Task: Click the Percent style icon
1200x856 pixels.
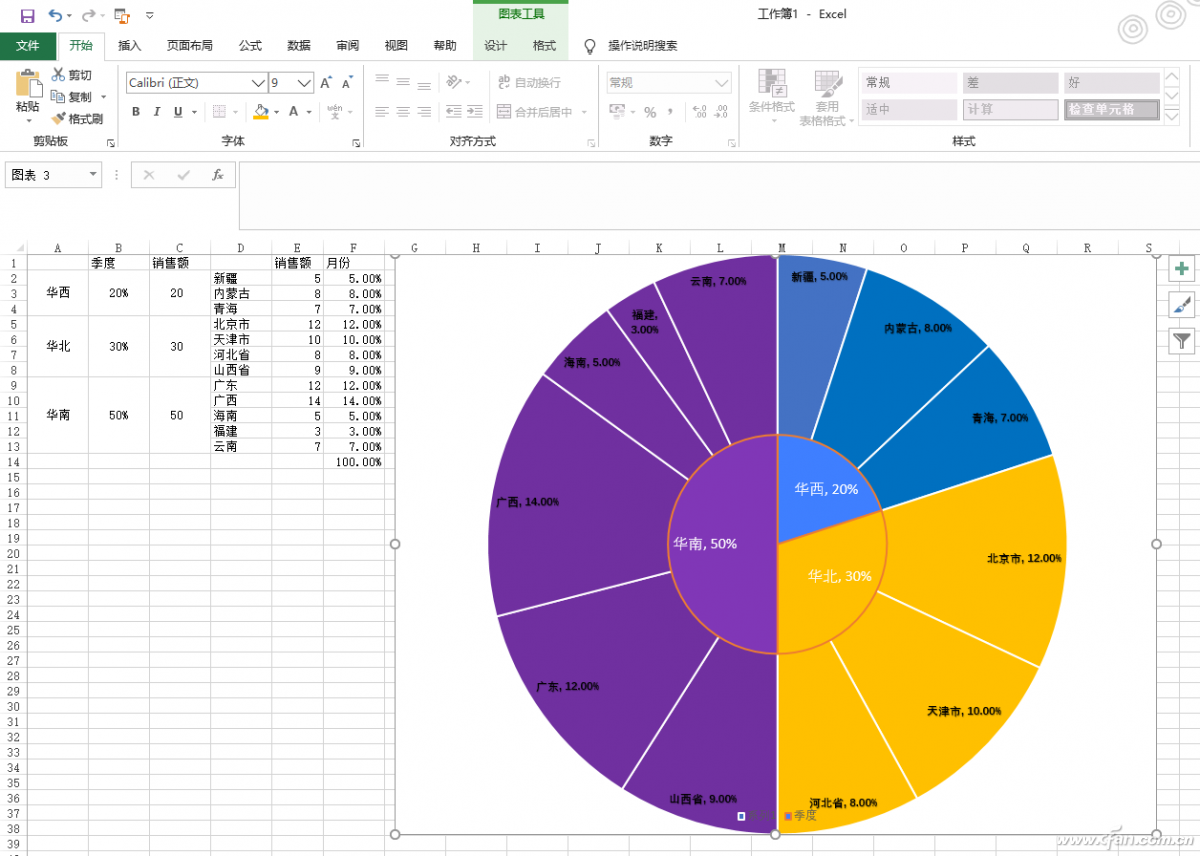Action: (650, 112)
